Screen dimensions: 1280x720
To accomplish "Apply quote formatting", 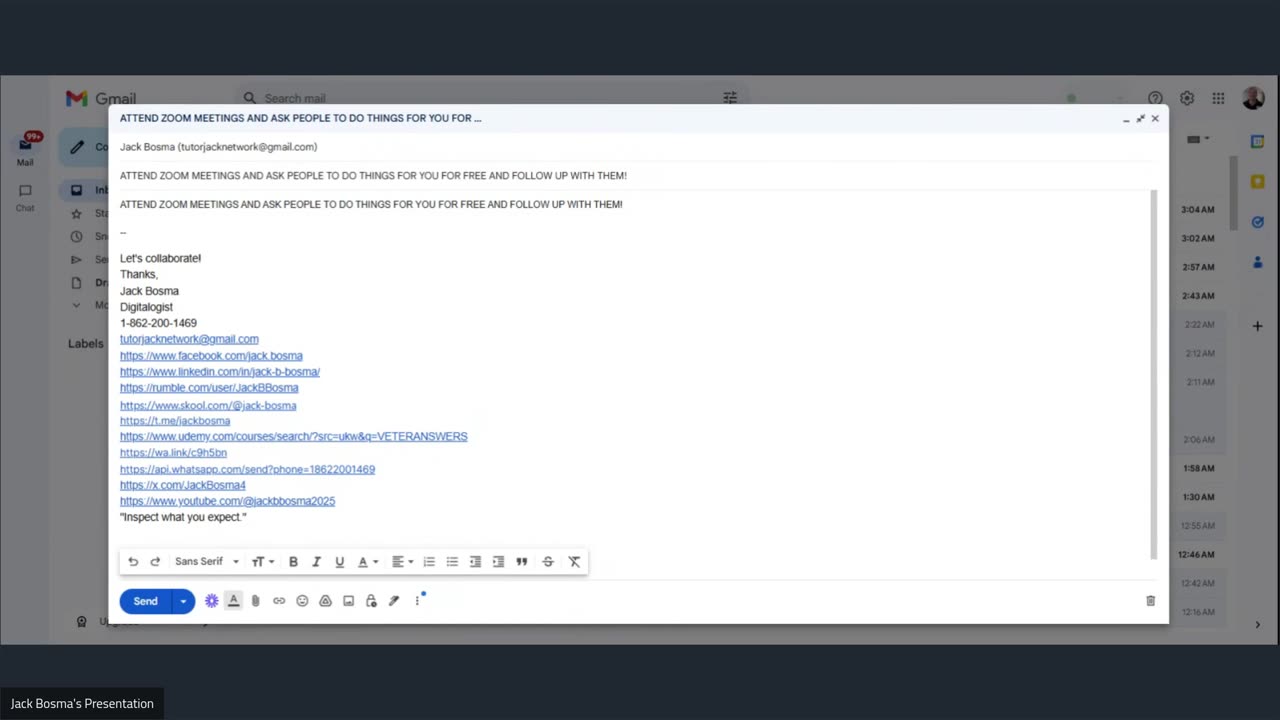I will coord(521,562).
